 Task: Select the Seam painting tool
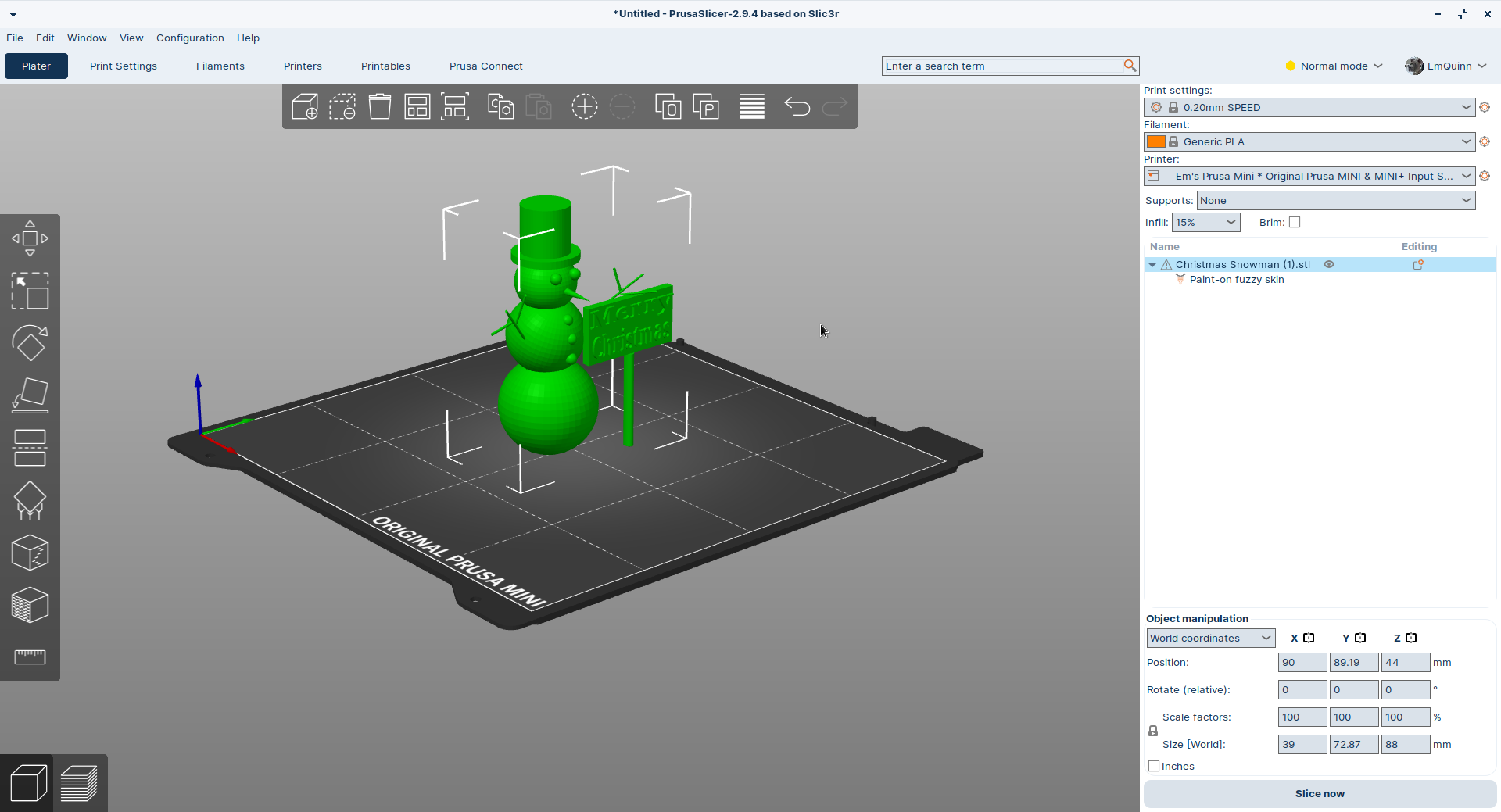[30, 553]
